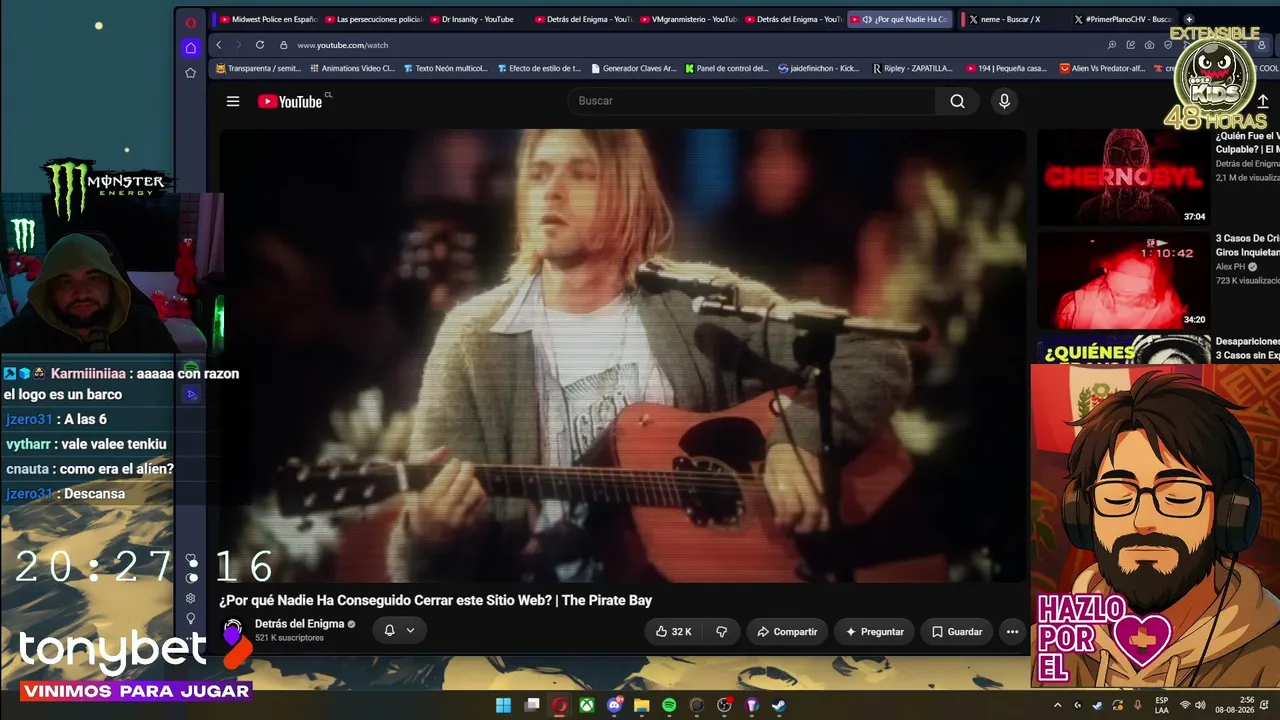The image size is (1280, 720).
Task: Click the Kurt Cobain video player
Action: click(622, 356)
